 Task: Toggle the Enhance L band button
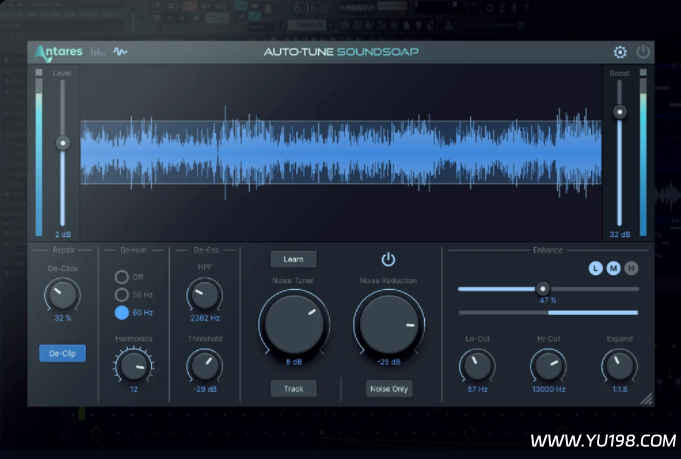pos(595,268)
